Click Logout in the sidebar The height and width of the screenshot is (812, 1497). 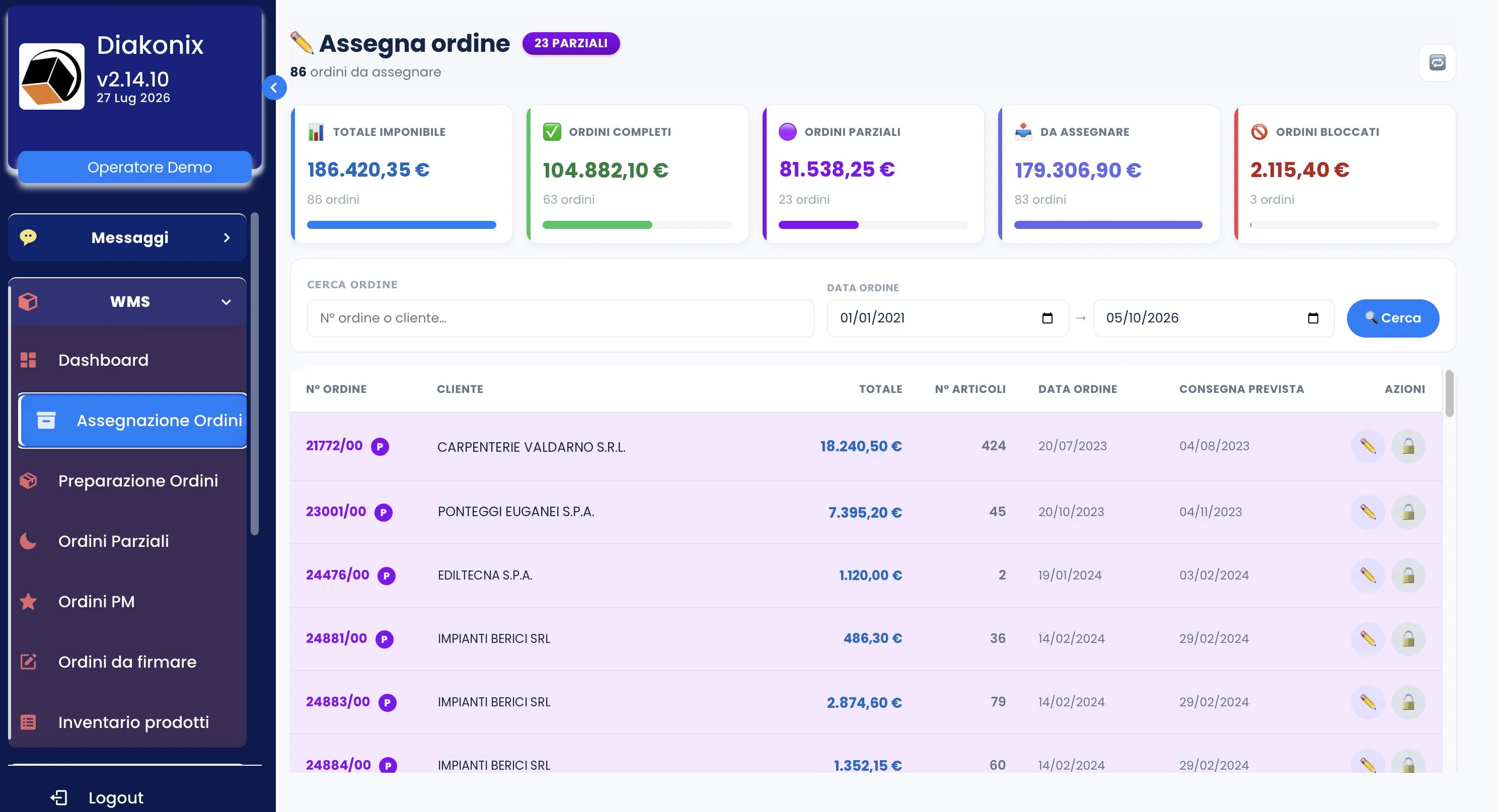point(98,797)
